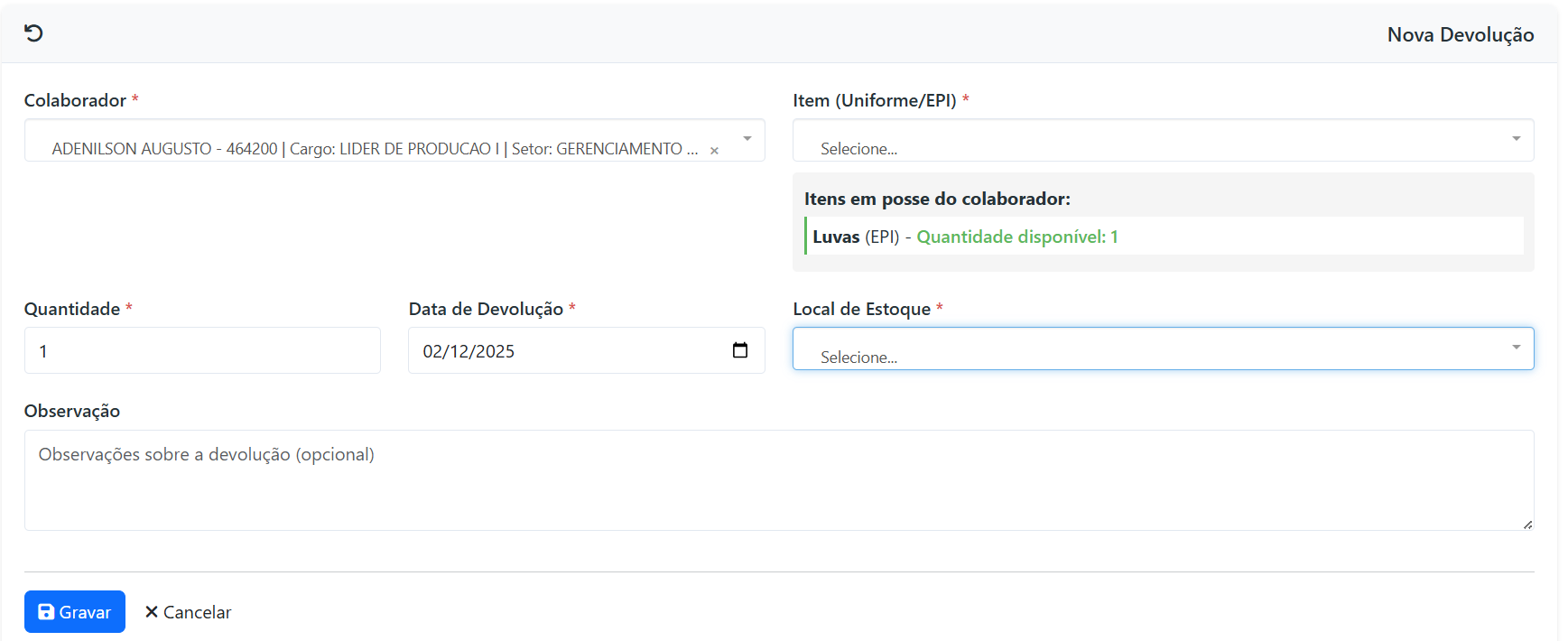The height and width of the screenshot is (641, 1568).
Task: Click the Nova Devolução page title
Action: click(1460, 34)
